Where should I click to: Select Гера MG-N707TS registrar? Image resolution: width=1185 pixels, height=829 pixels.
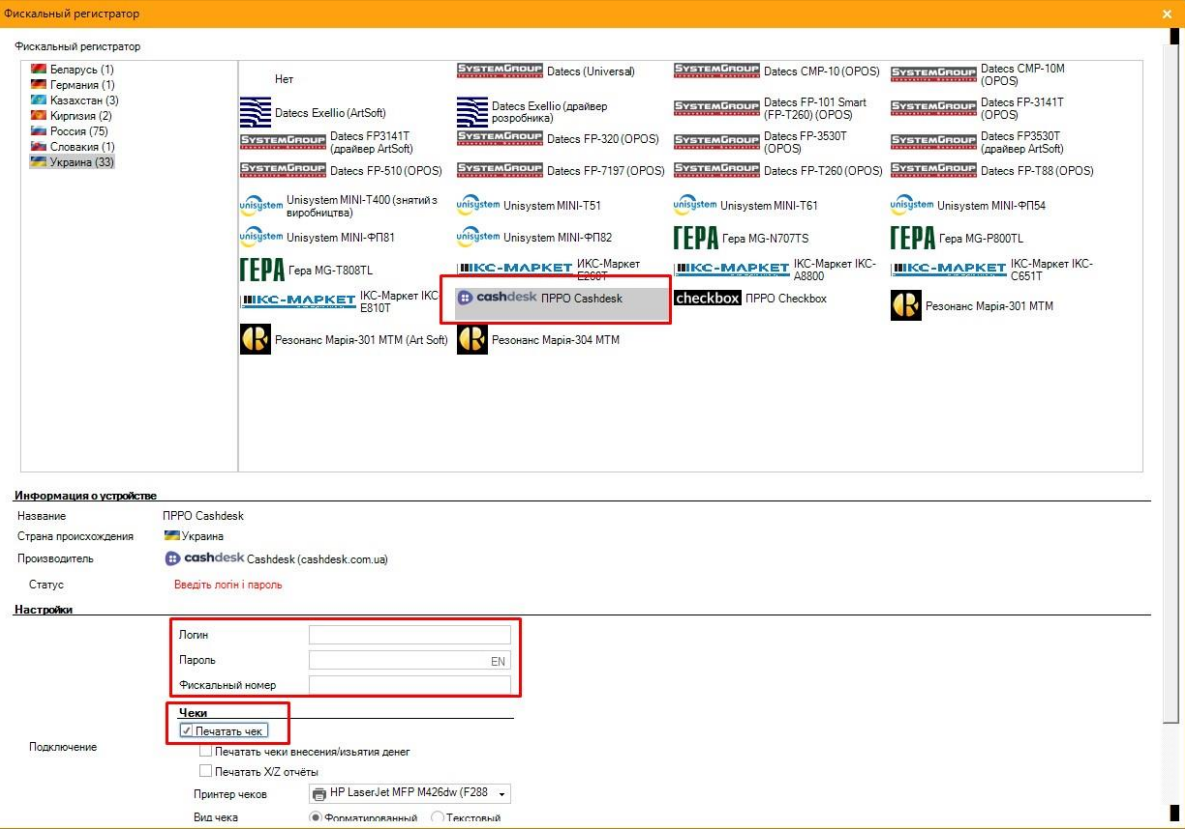[741, 238]
